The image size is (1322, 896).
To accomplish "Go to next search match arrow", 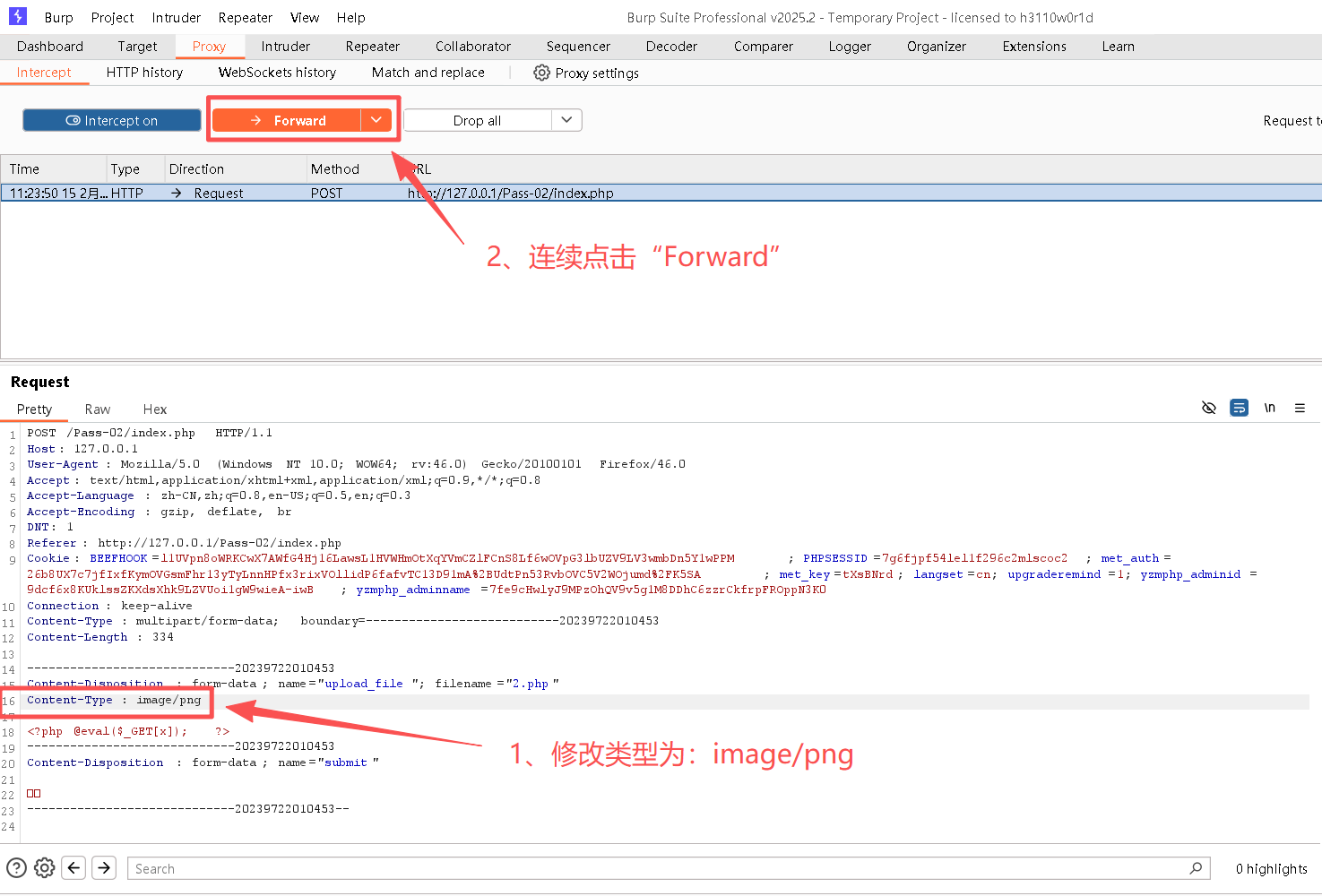I will click(104, 867).
